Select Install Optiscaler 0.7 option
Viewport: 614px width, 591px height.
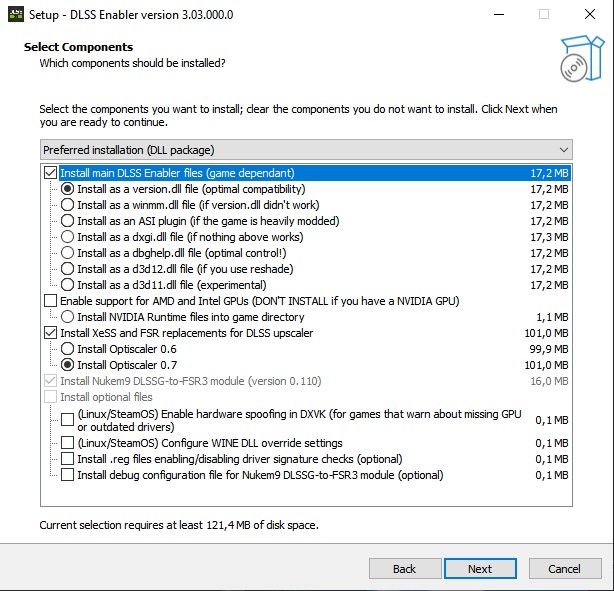click(67, 365)
